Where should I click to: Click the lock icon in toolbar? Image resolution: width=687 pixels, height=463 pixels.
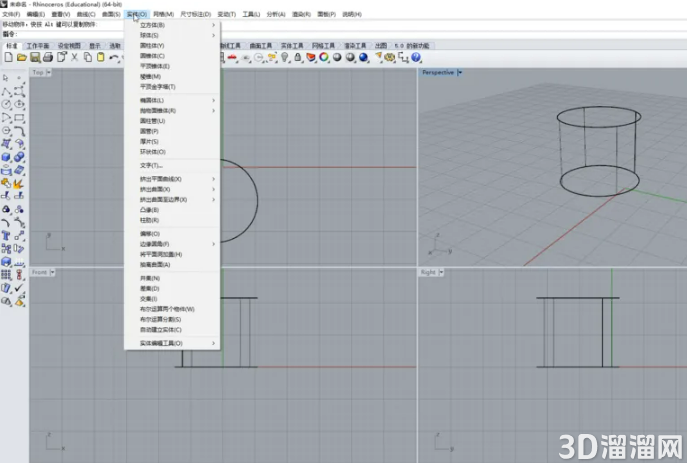[x=298, y=57]
